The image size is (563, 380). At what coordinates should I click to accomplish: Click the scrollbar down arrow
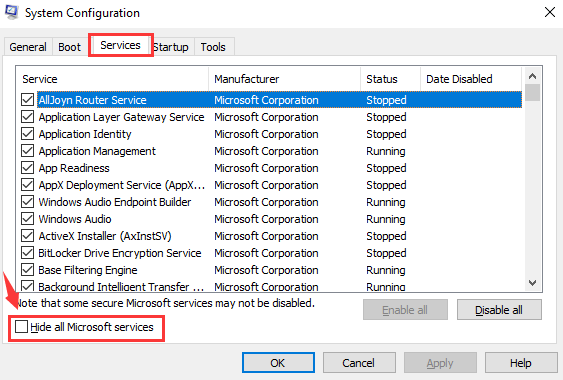532,283
